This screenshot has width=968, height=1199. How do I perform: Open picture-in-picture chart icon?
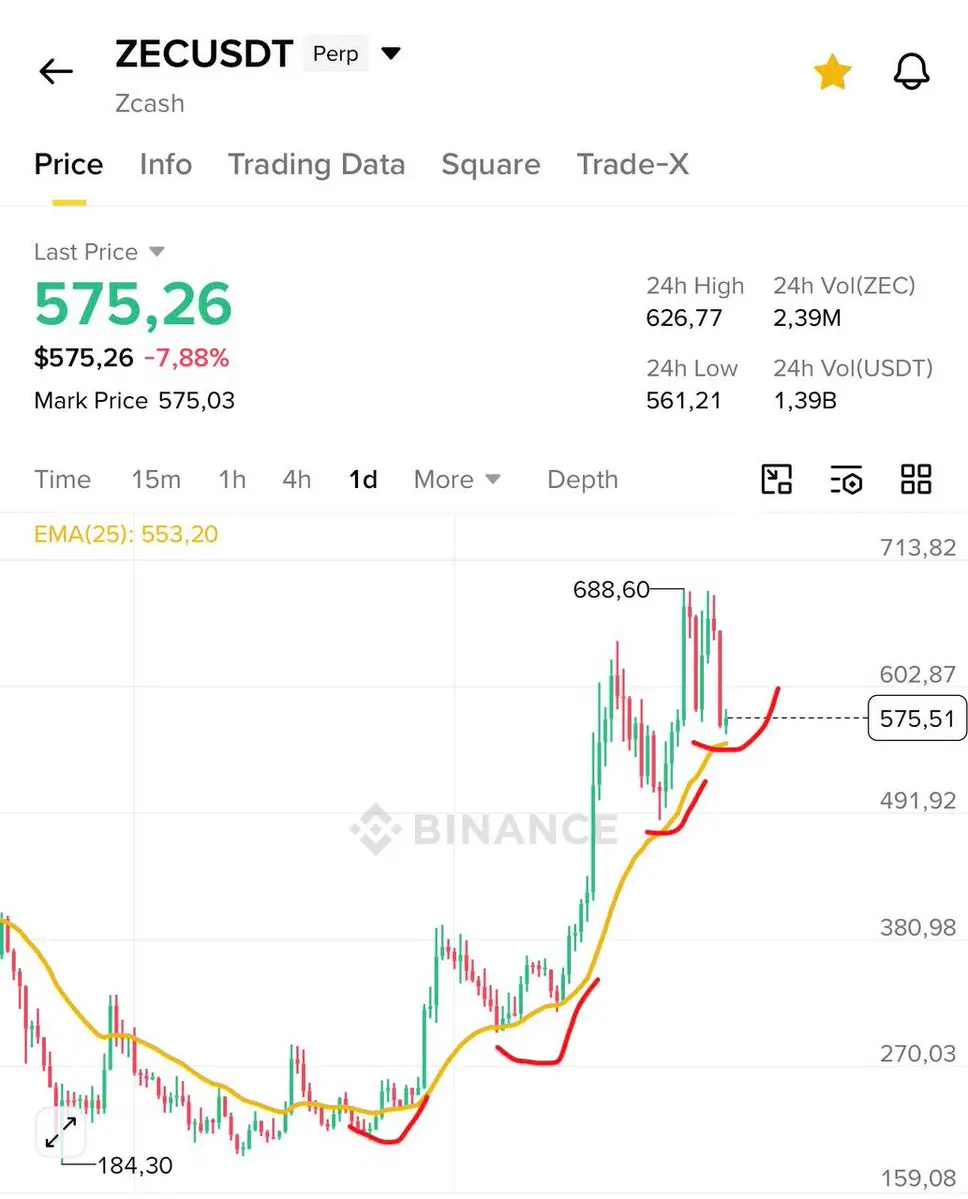(x=777, y=479)
